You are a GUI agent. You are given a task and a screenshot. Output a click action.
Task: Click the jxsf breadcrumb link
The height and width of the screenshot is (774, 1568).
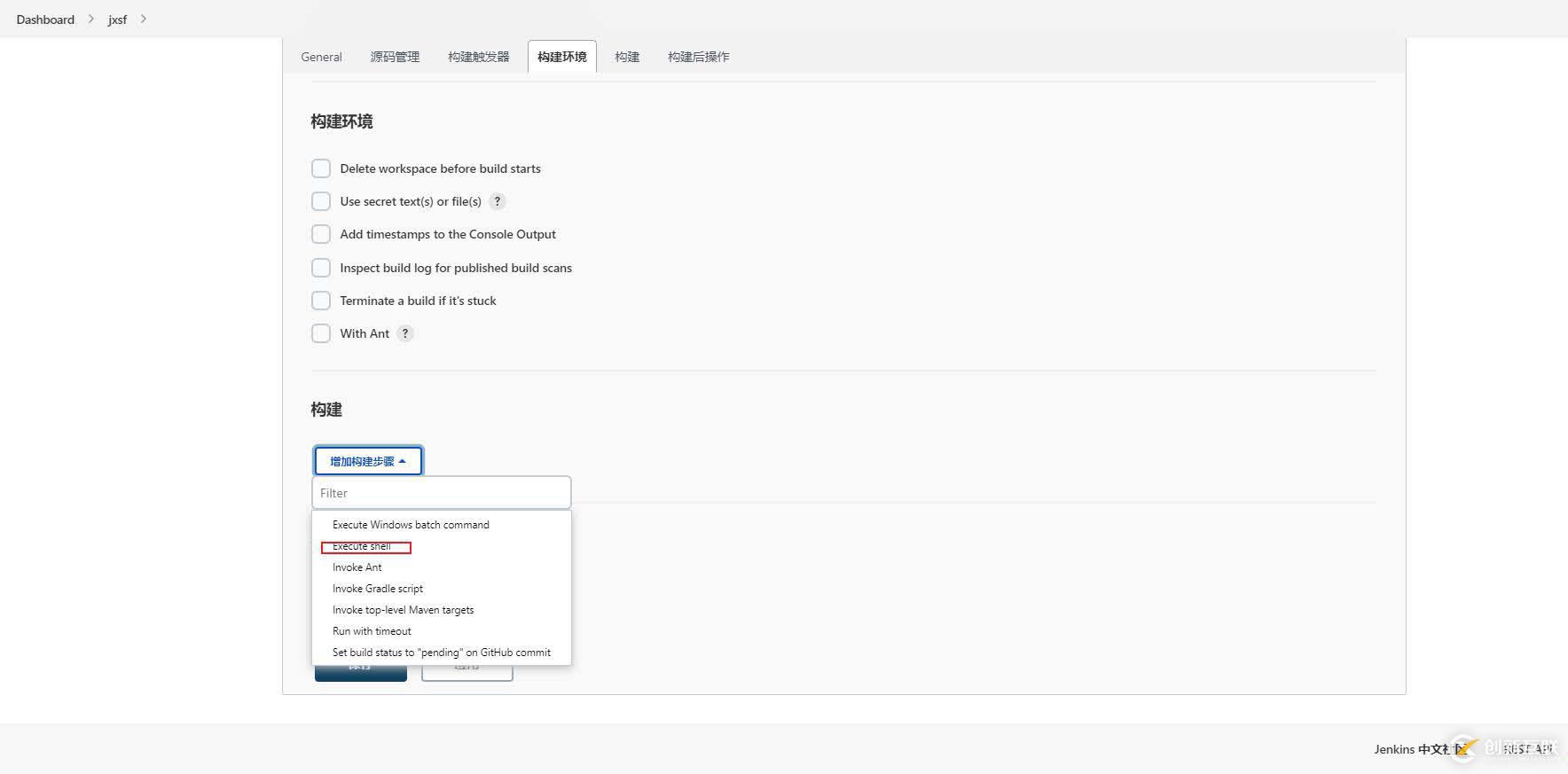tap(117, 20)
